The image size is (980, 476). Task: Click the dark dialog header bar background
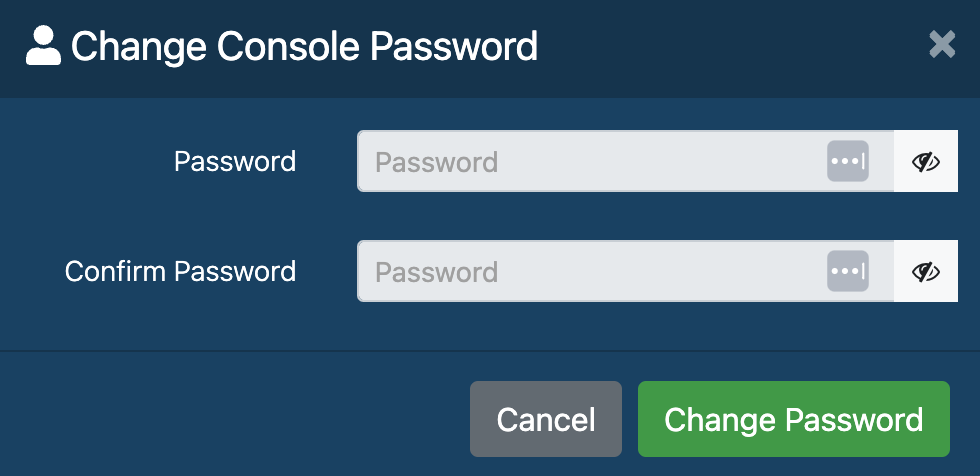[x=719, y=47]
